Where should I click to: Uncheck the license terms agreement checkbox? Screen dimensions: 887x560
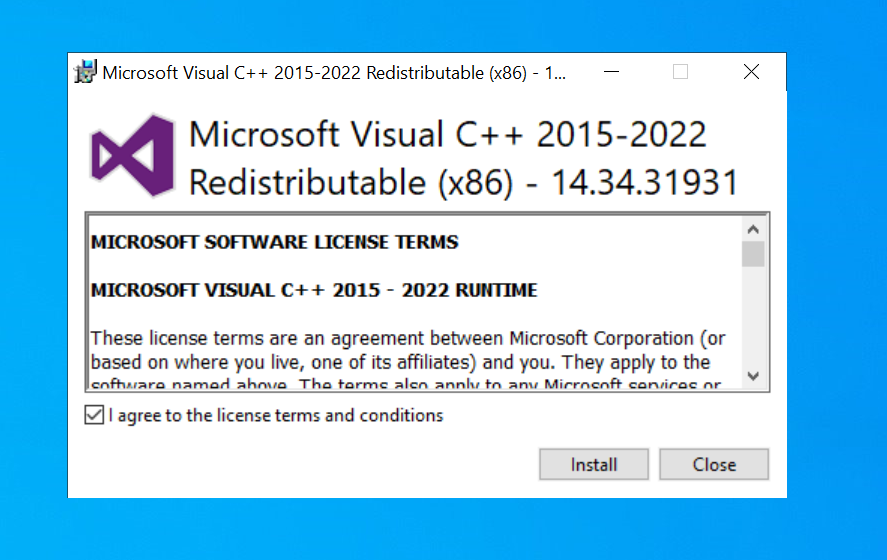[x=94, y=415]
